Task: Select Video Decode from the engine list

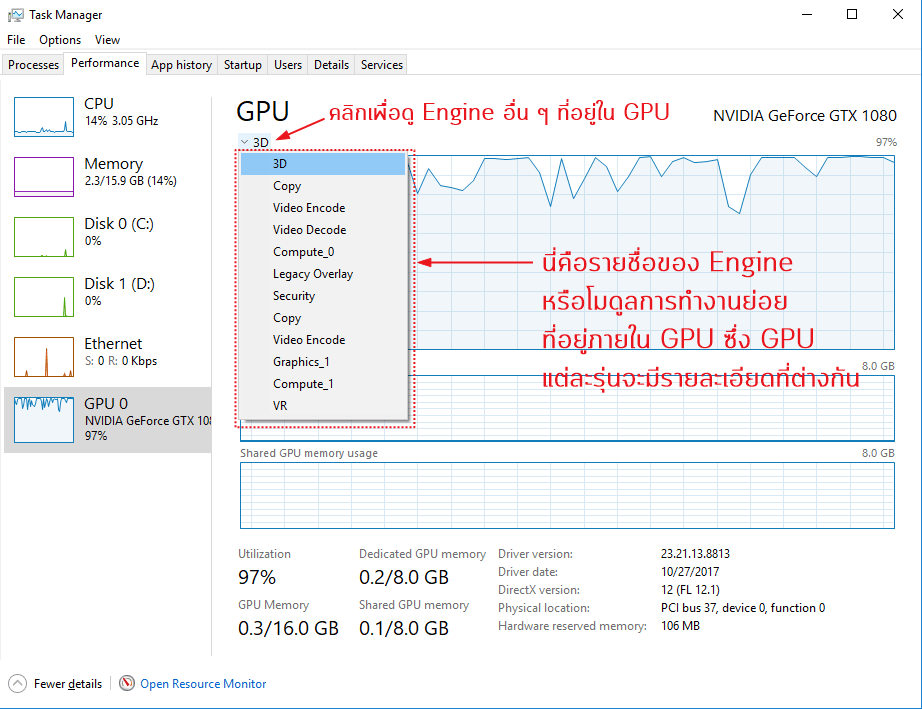Action: pyautogui.click(x=310, y=229)
